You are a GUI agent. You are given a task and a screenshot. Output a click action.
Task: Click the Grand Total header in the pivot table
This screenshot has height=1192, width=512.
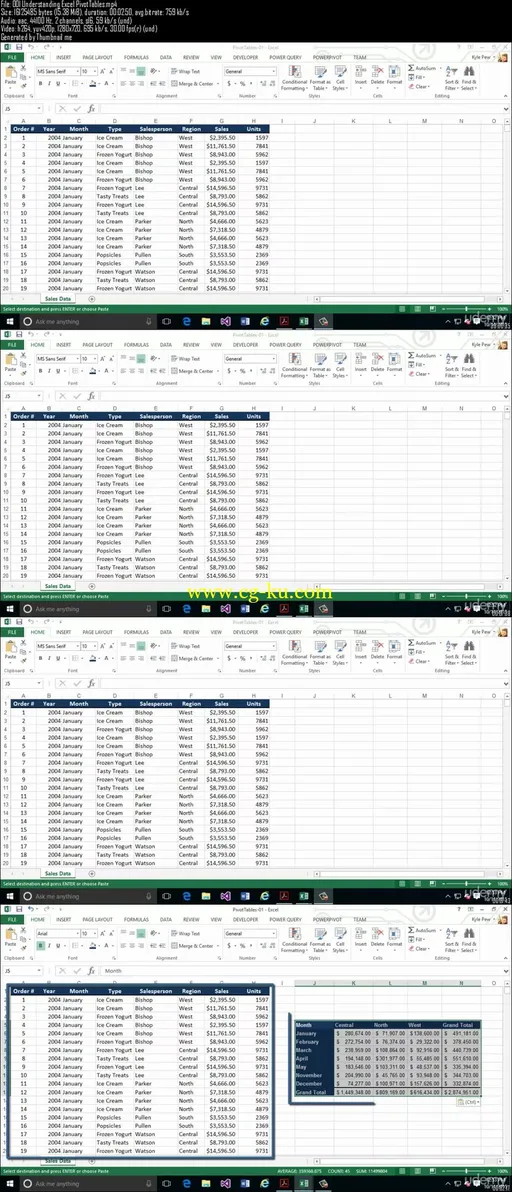pyautogui.click(x=459, y=1025)
